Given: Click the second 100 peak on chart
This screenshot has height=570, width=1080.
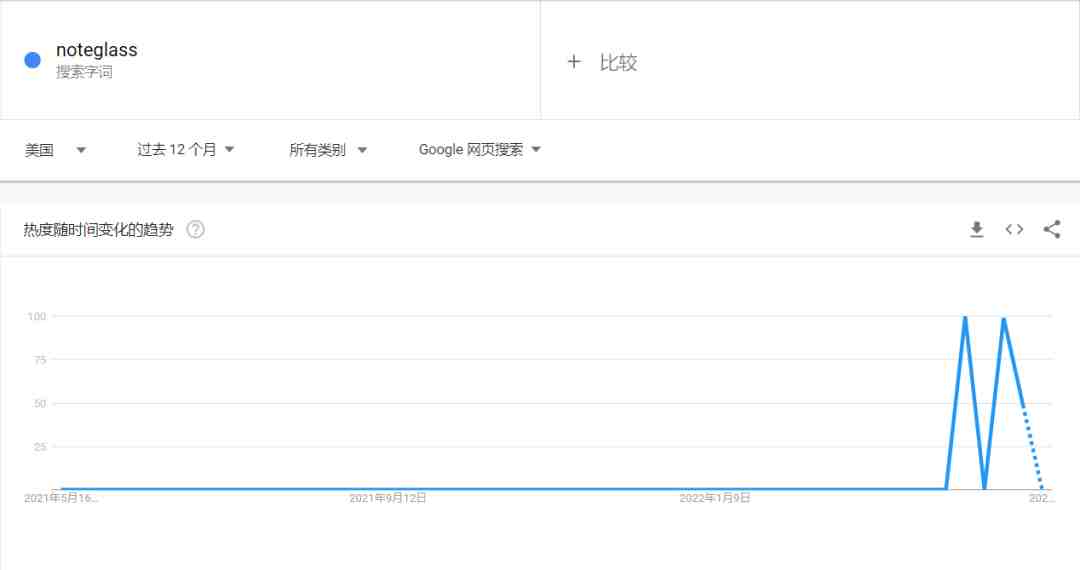Looking at the screenshot, I should pyautogui.click(x=1004, y=319).
